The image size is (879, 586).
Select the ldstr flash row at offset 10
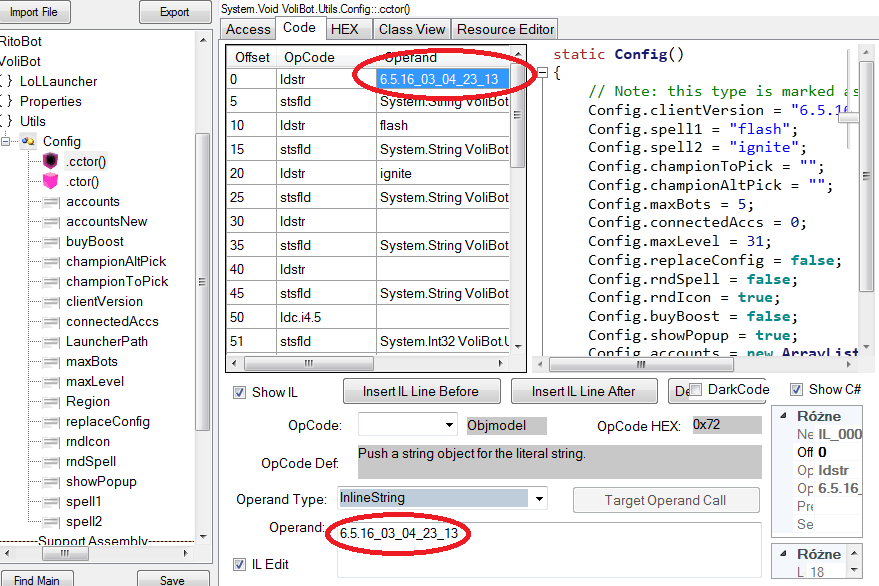(368, 126)
